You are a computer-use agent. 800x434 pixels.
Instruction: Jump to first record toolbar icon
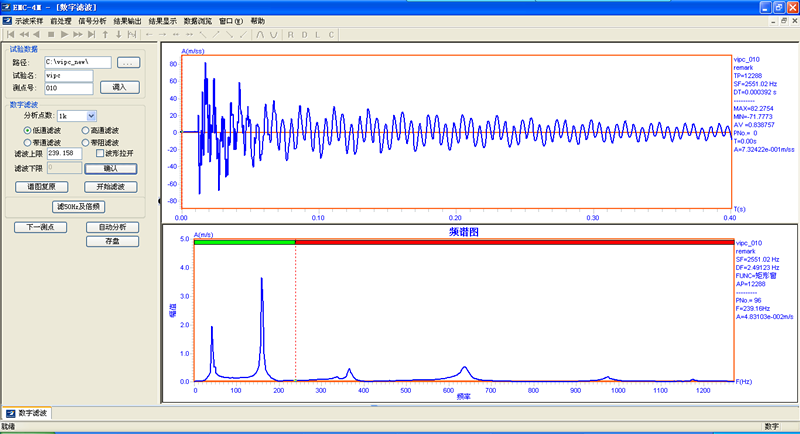click(x=11, y=34)
